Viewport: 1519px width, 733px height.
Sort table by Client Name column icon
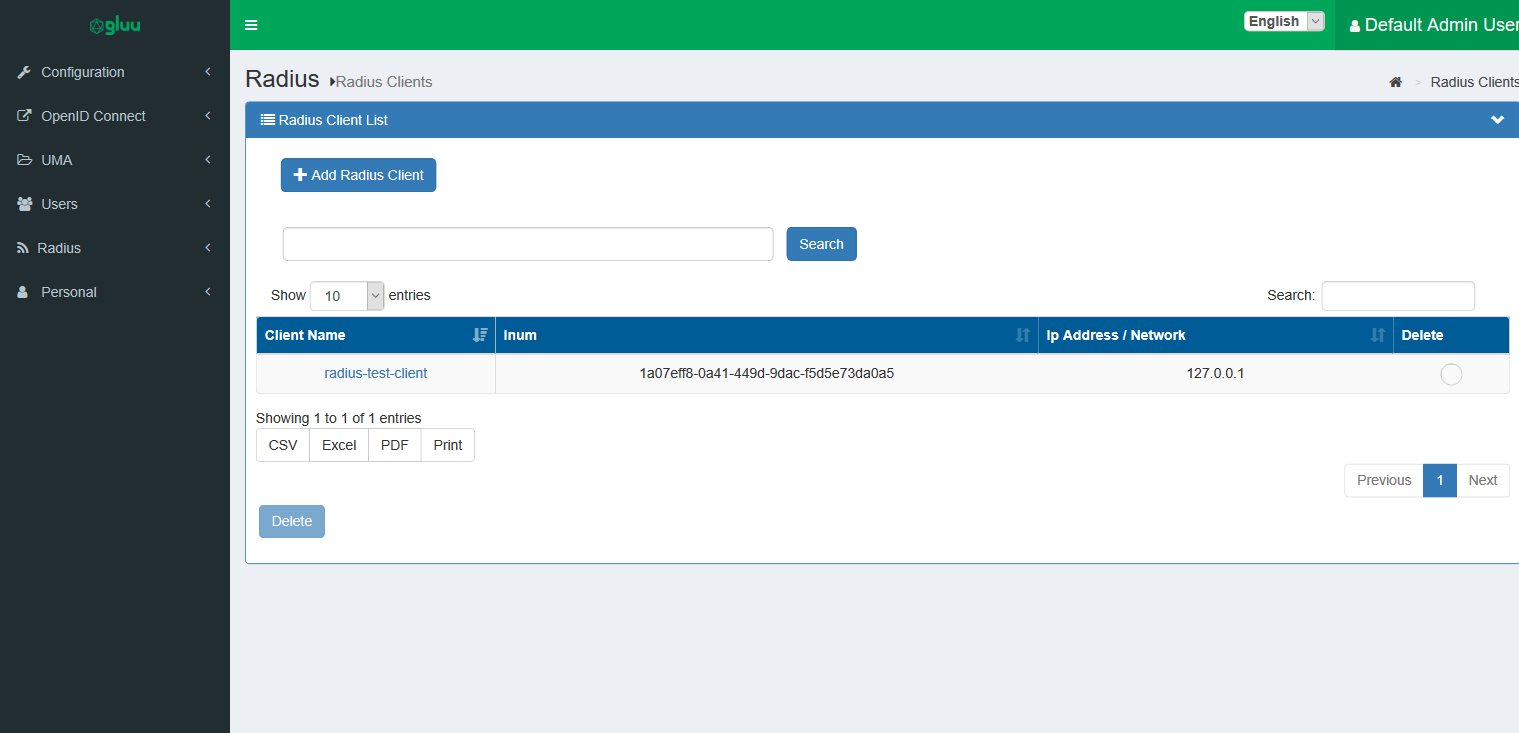click(x=480, y=335)
